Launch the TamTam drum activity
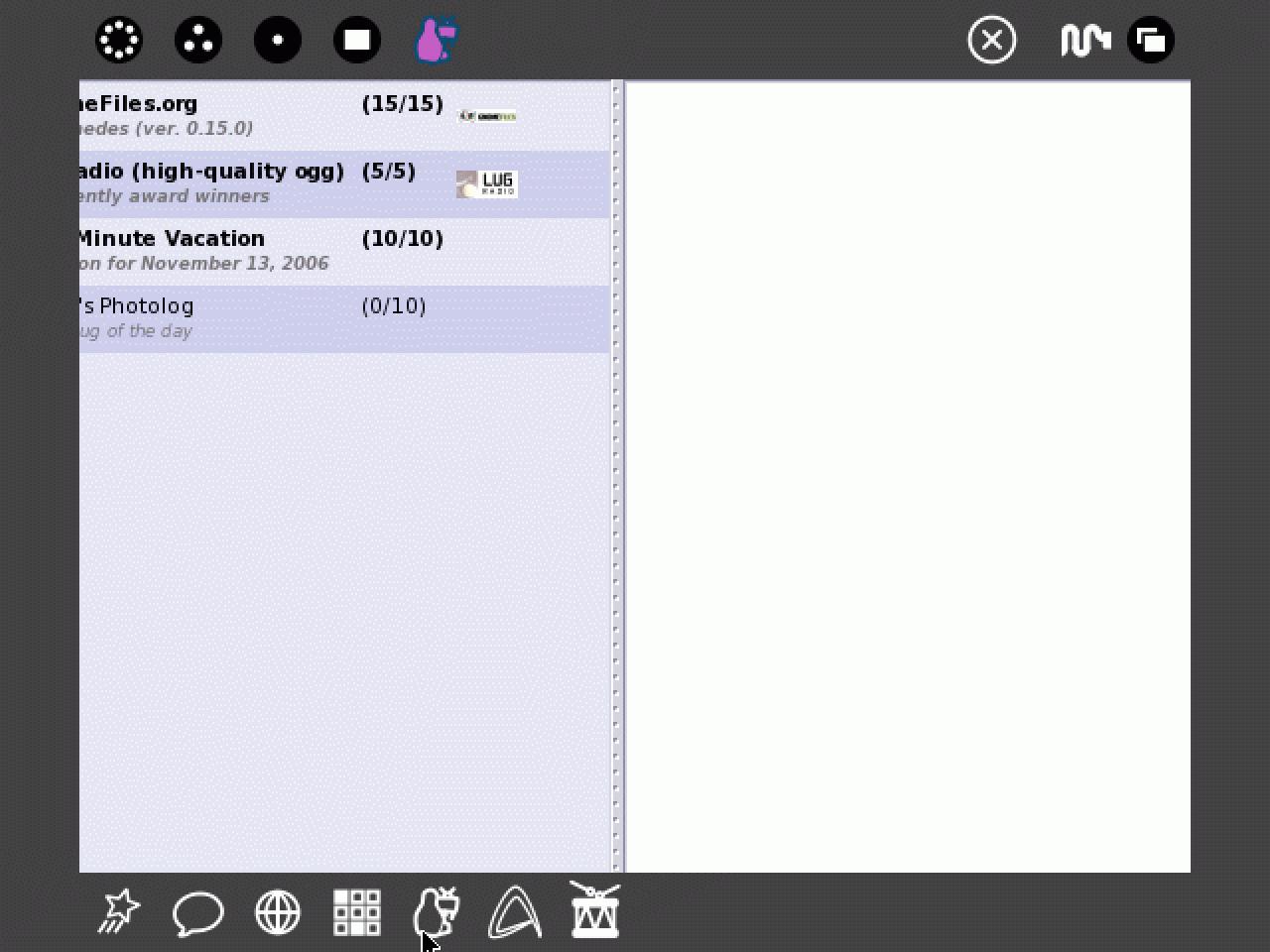The image size is (1270, 952). pyautogui.click(x=595, y=910)
